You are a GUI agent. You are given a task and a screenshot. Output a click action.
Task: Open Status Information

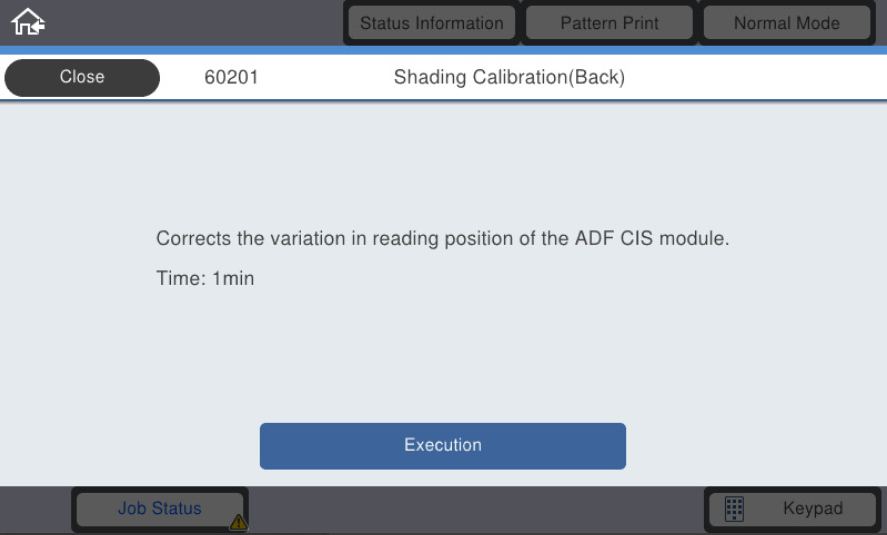[432, 23]
